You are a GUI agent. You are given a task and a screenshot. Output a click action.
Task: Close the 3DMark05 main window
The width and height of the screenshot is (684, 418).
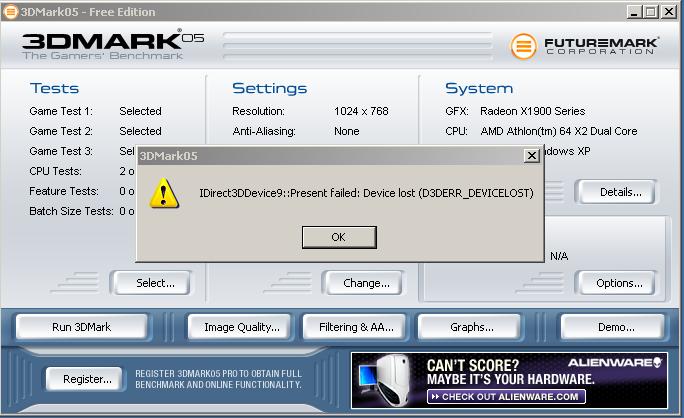coord(669,12)
